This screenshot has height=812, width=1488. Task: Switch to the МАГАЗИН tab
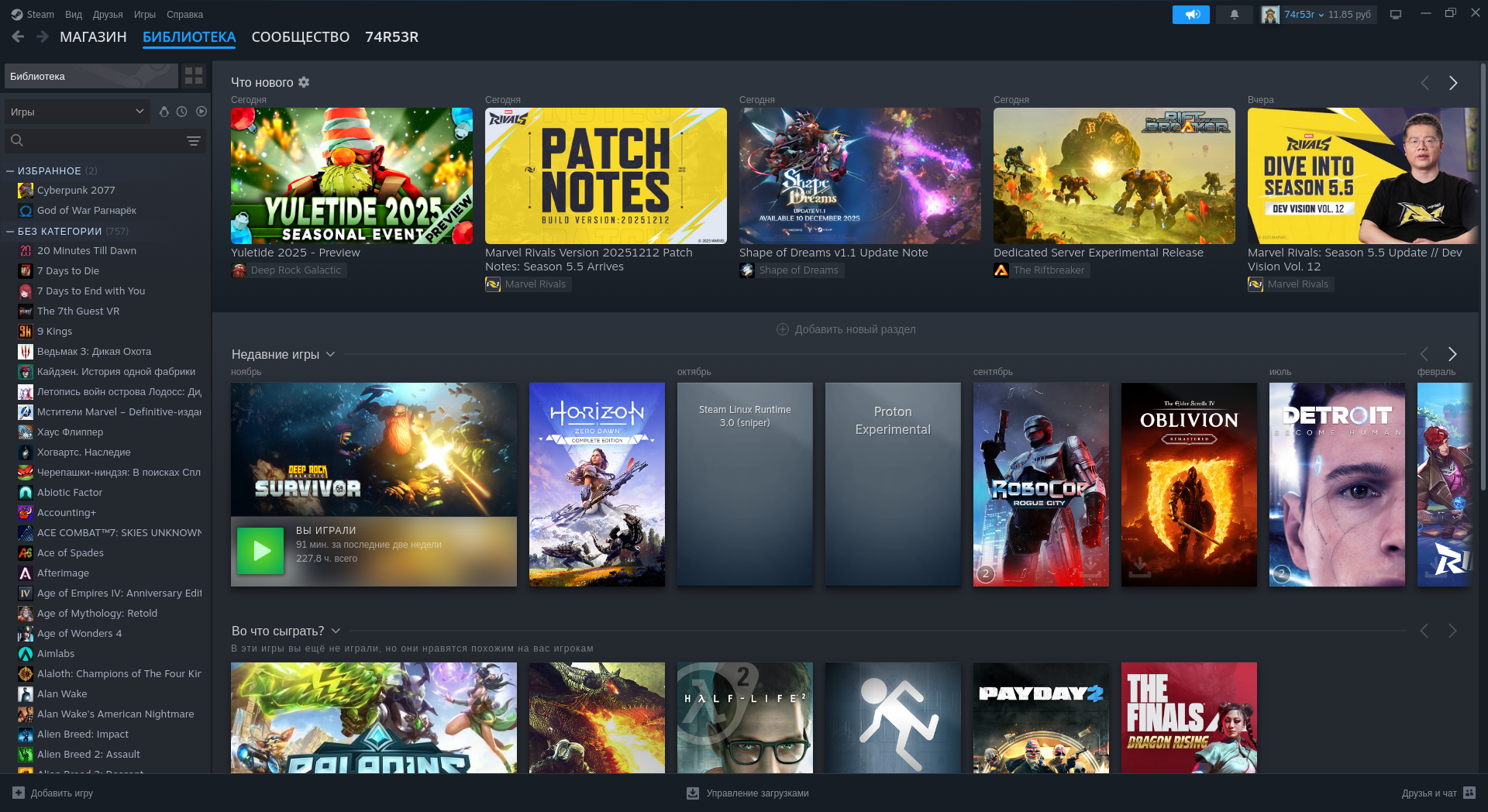point(93,37)
